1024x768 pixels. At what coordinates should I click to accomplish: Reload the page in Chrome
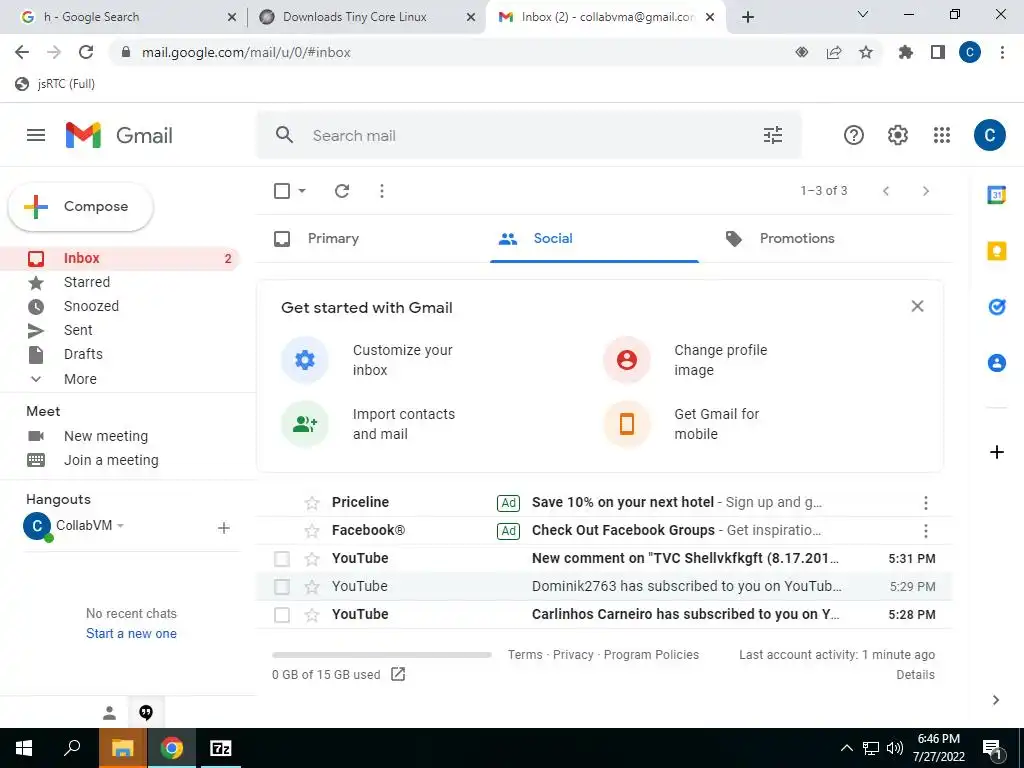(x=86, y=52)
